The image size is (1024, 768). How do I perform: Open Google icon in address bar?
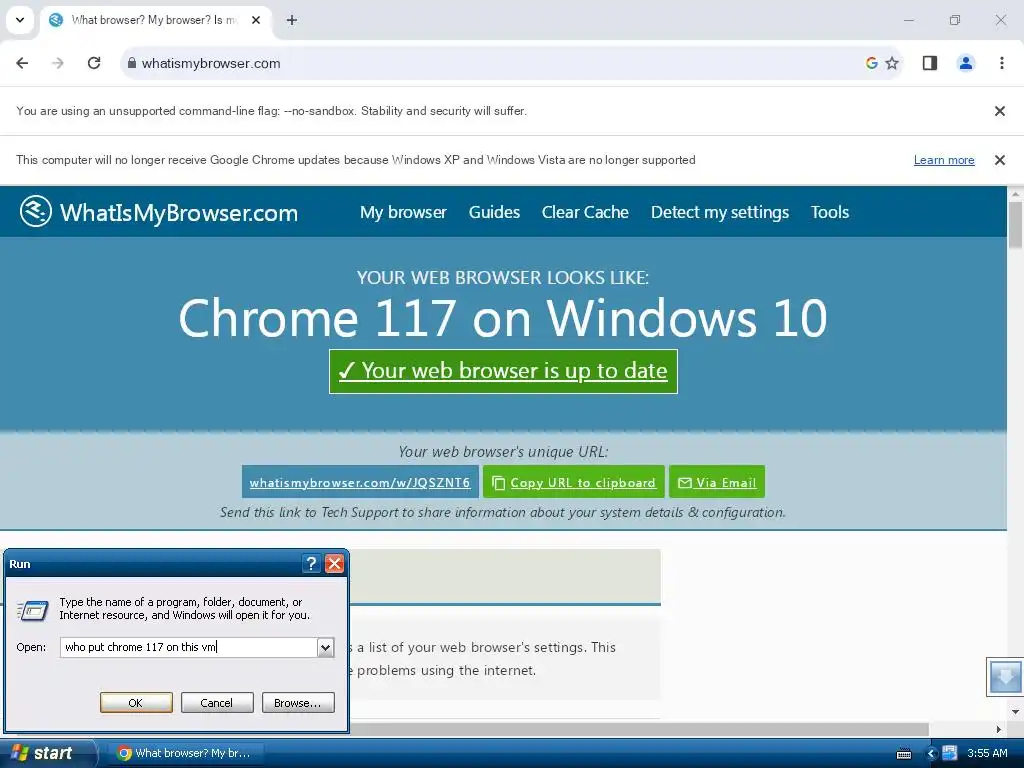[871, 63]
